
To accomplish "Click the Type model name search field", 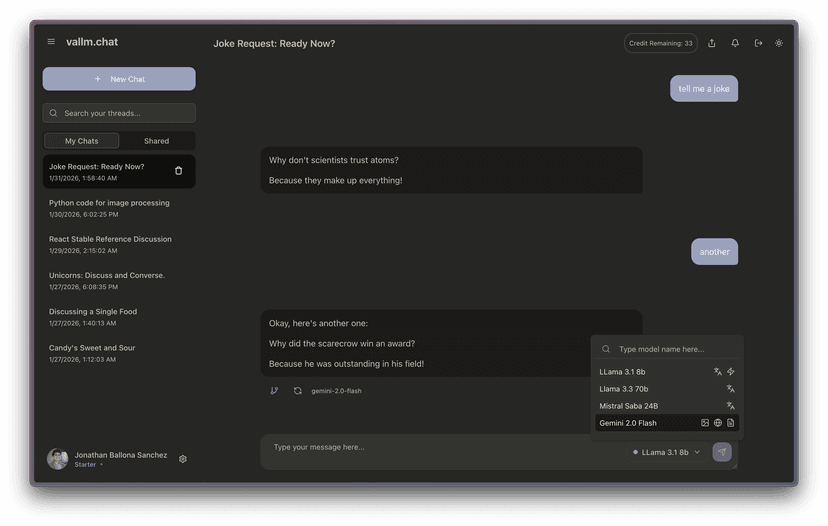I will pyautogui.click(x=670, y=349).
